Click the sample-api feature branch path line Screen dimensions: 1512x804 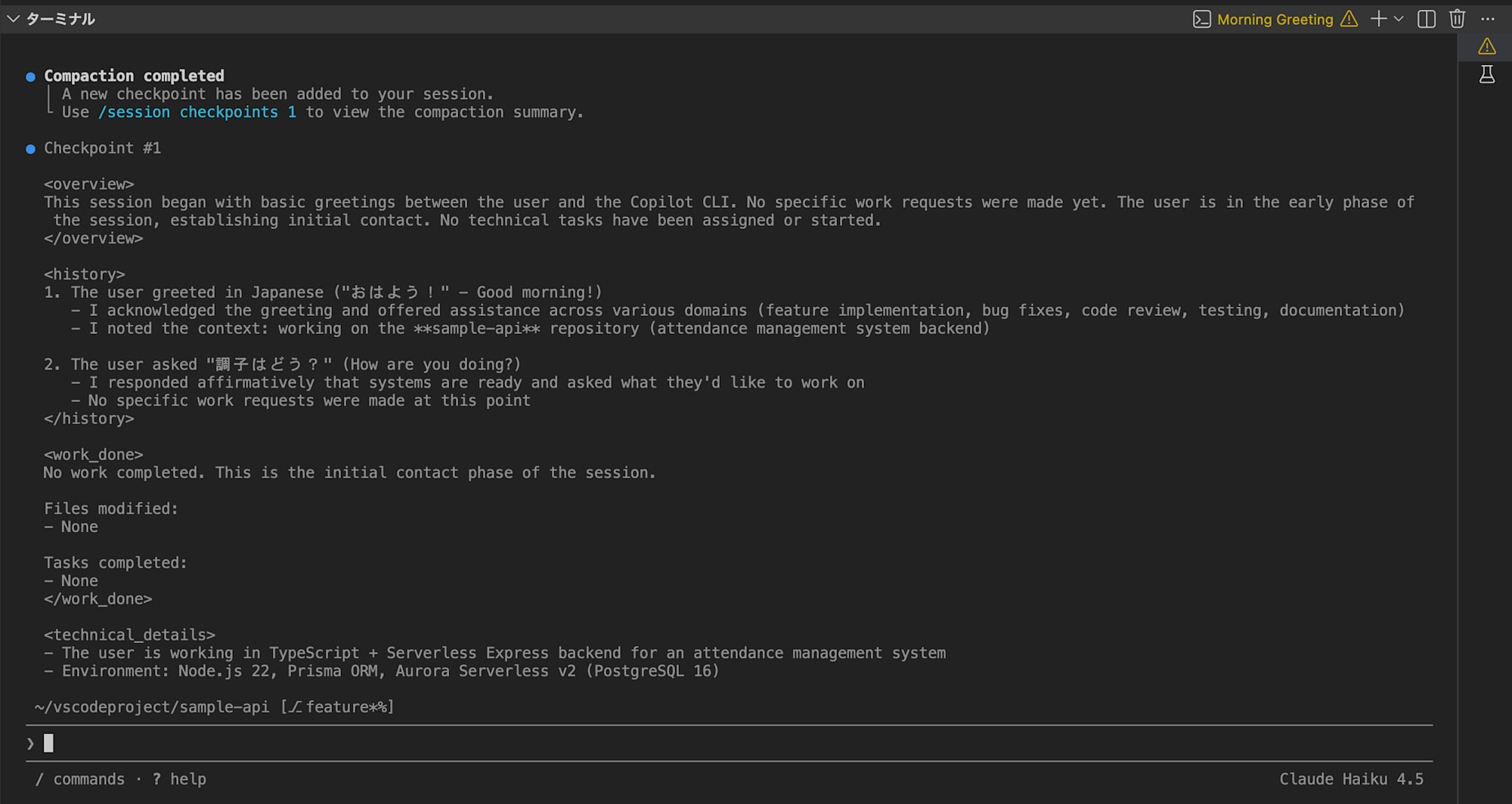[215, 707]
